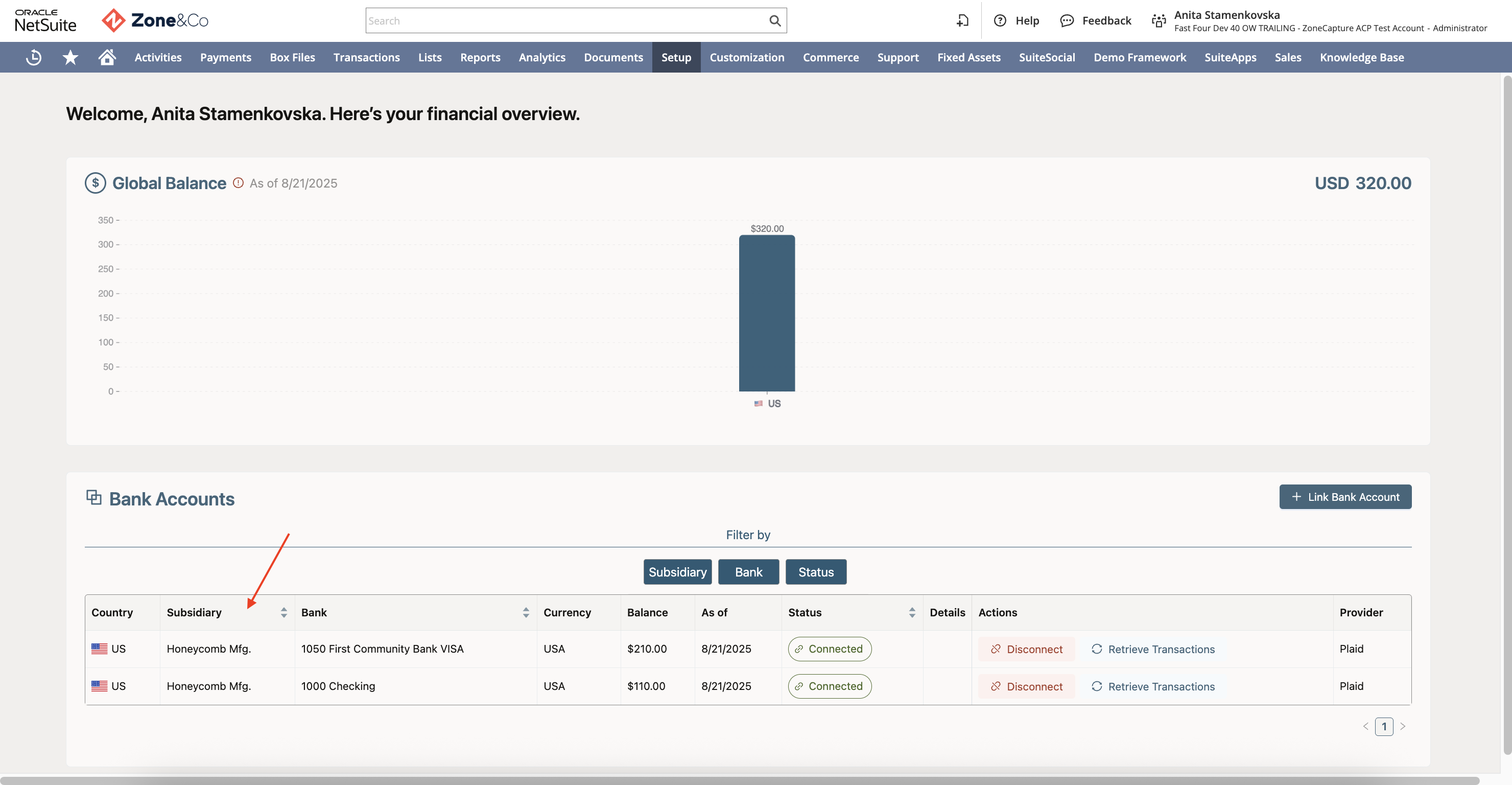Click the US flag under the chart bar
Viewport: 1512px width, 785px height.
(759, 403)
